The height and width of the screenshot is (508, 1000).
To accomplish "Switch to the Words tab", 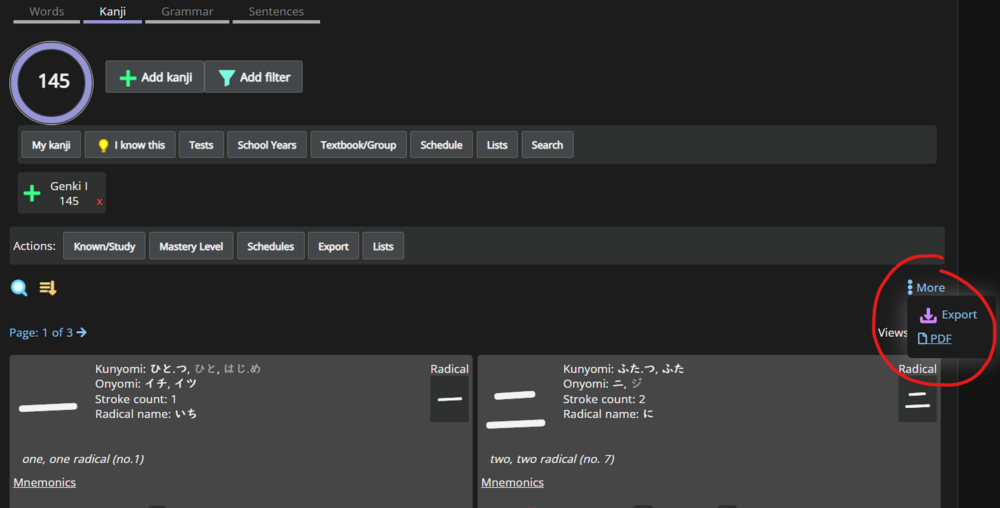I will (x=46, y=12).
